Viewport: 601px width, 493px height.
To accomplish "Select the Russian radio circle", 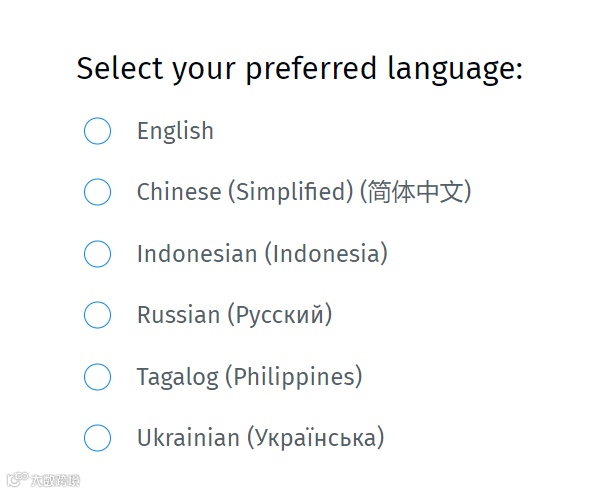I will coord(97,315).
